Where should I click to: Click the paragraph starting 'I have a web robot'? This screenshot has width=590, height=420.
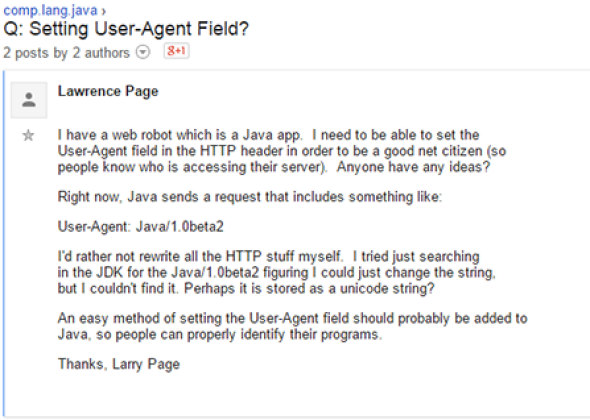(x=282, y=151)
